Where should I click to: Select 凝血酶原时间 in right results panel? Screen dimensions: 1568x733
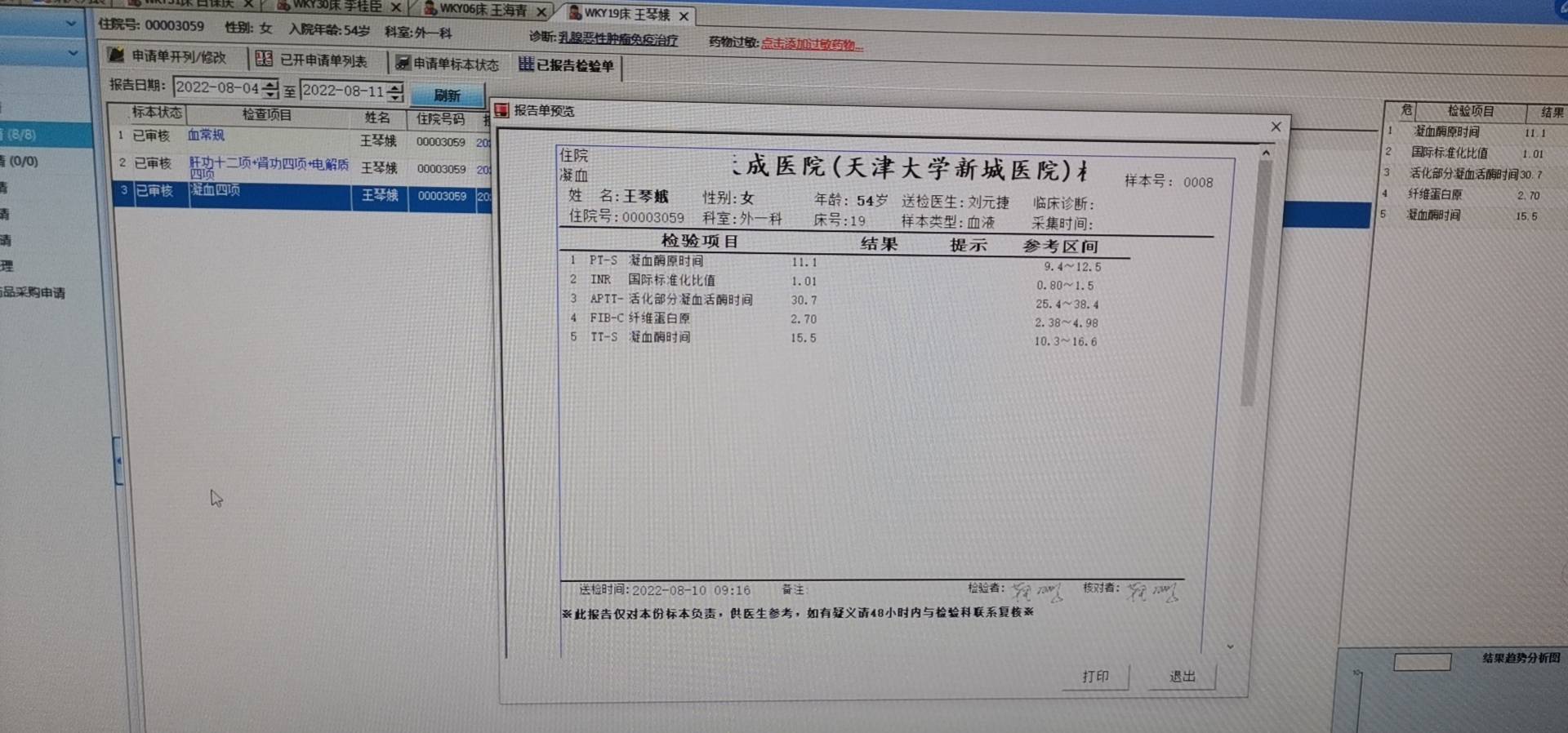pos(1446,131)
